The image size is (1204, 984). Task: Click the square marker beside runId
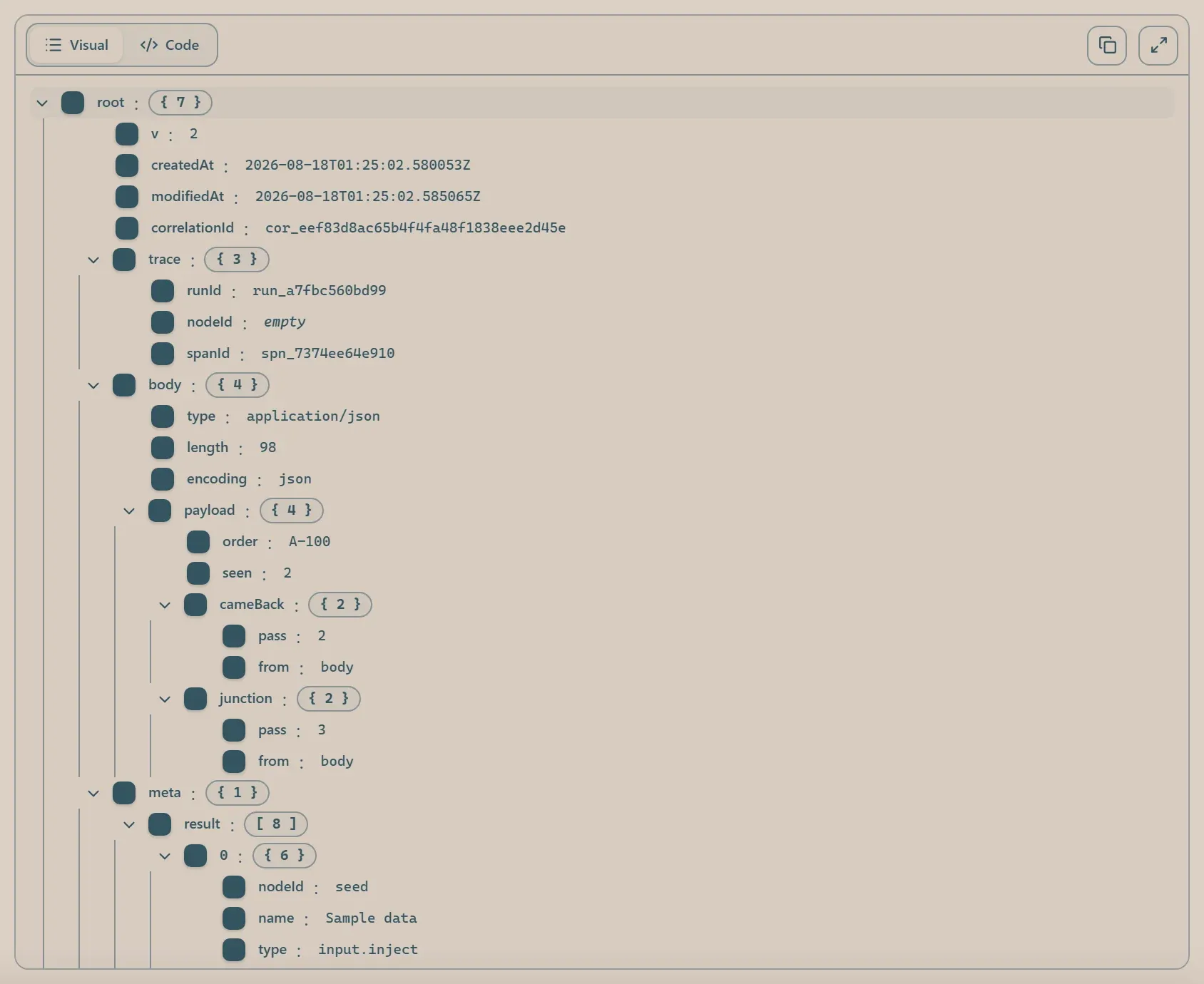163,291
